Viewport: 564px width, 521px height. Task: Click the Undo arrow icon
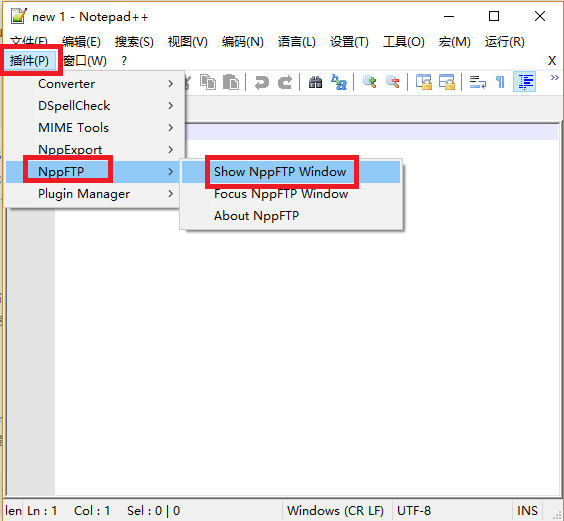(x=261, y=82)
